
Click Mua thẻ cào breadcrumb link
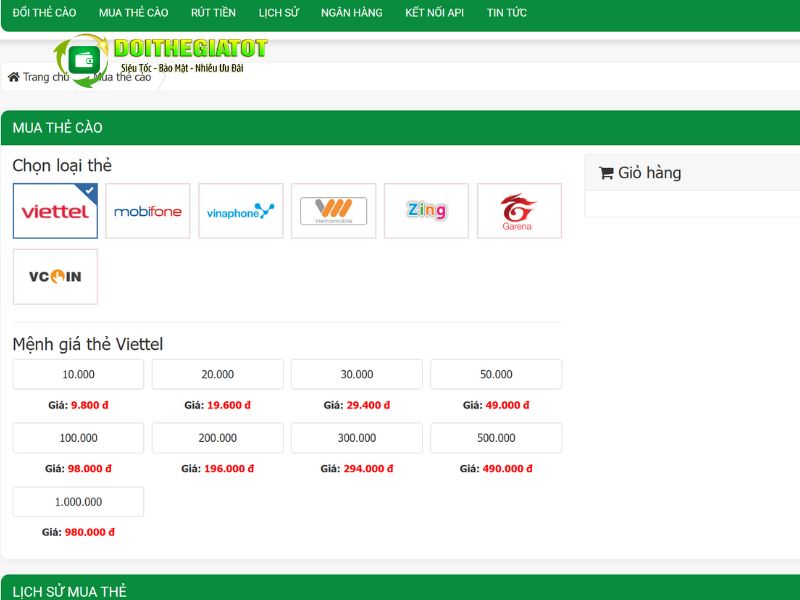(122, 77)
